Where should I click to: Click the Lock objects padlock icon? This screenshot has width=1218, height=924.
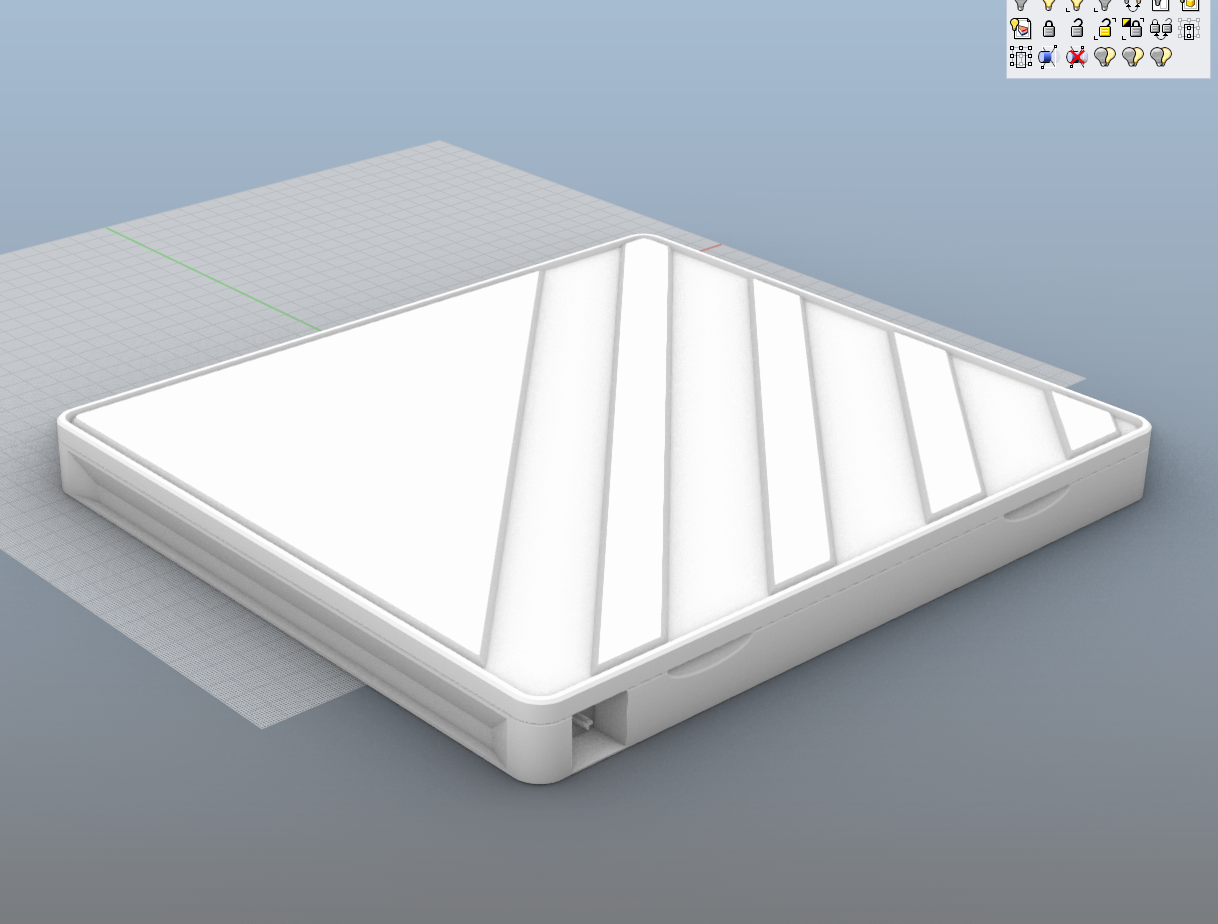(1049, 28)
